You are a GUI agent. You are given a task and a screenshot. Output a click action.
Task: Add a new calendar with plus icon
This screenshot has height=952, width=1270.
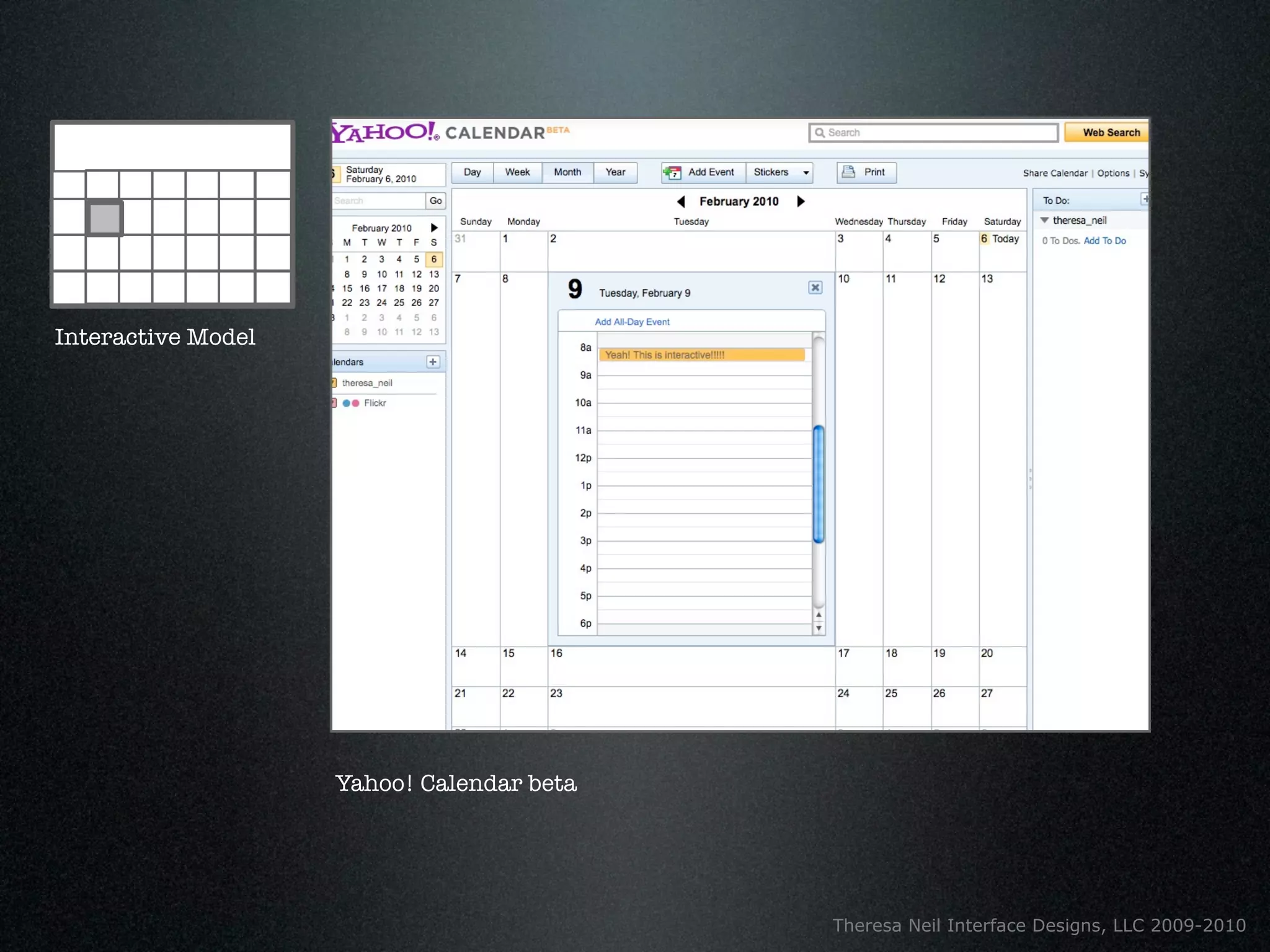point(433,361)
